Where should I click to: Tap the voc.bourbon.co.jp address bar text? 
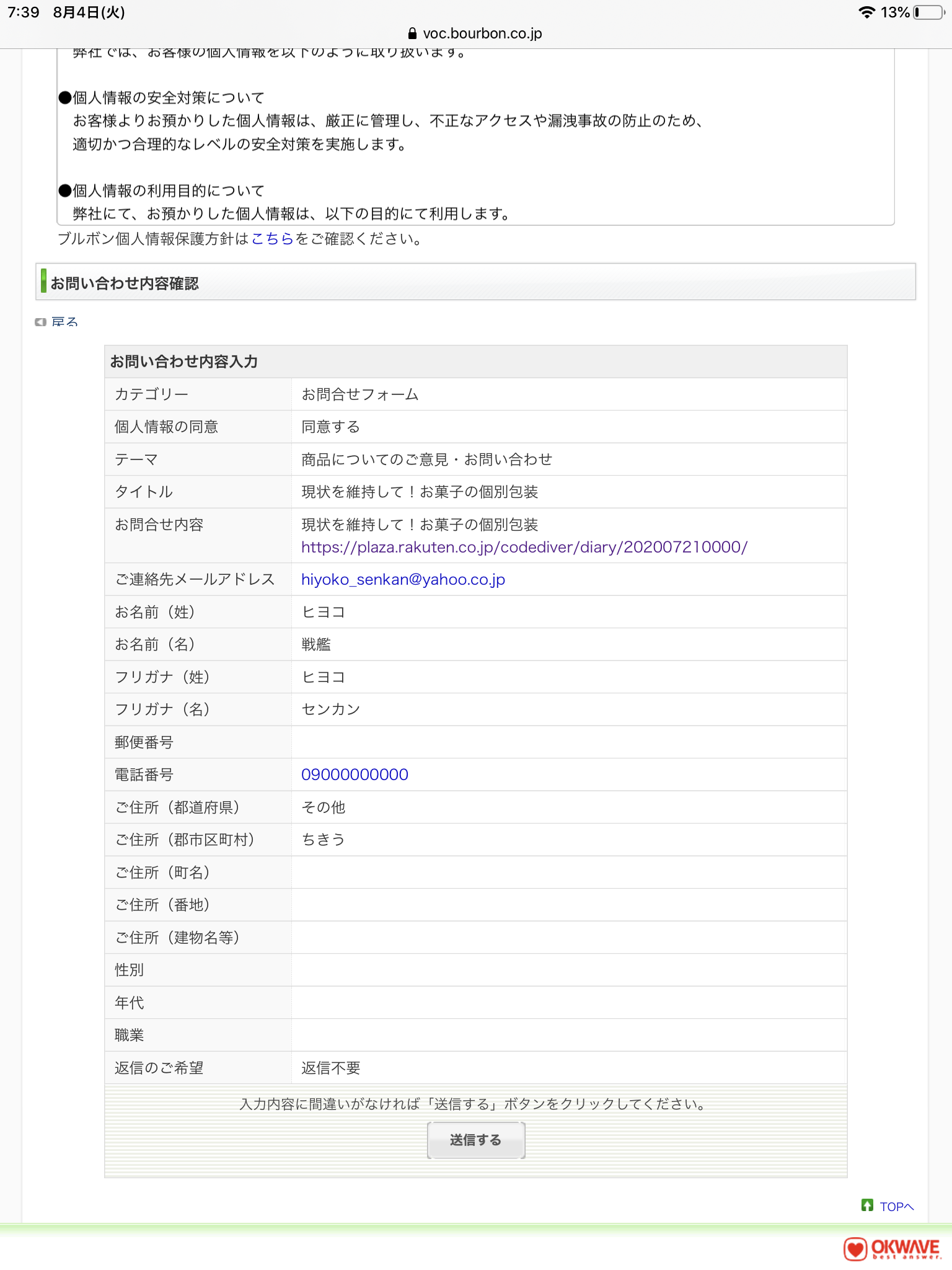click(482, 33)
